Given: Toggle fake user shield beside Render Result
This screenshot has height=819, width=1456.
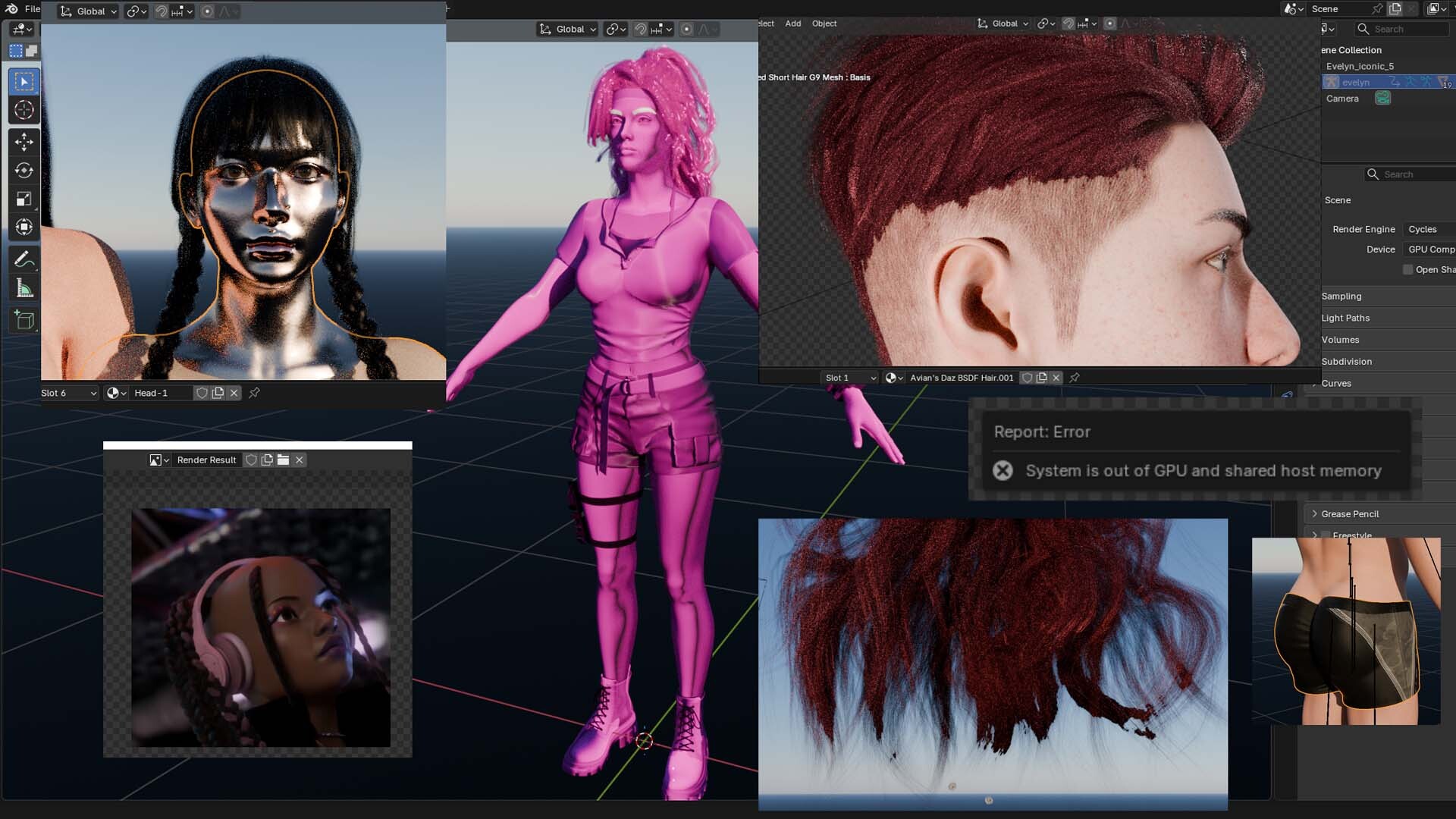Looking at the screenshot, I should [251, 460].
